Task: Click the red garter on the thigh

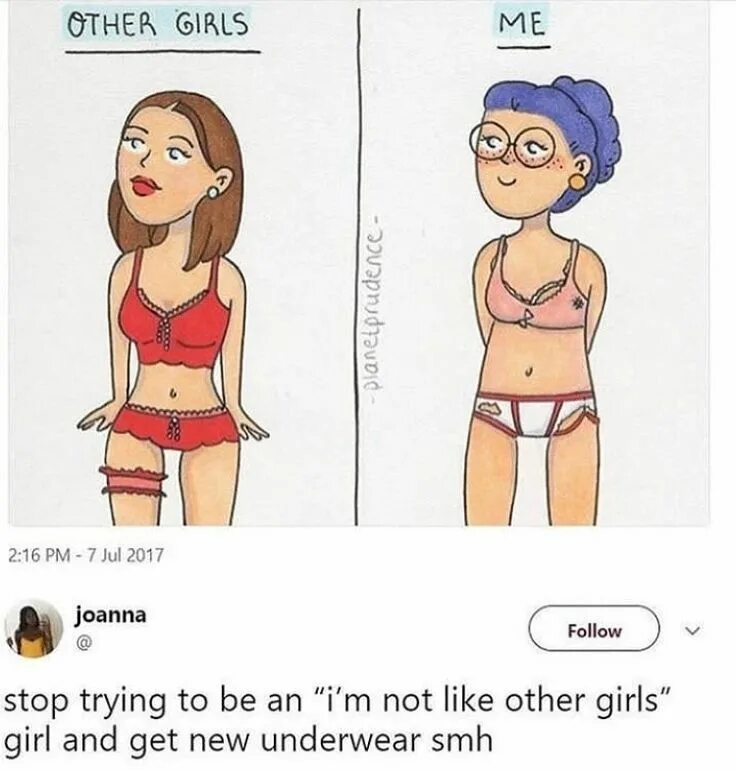Action: click(x=132, y=481)
